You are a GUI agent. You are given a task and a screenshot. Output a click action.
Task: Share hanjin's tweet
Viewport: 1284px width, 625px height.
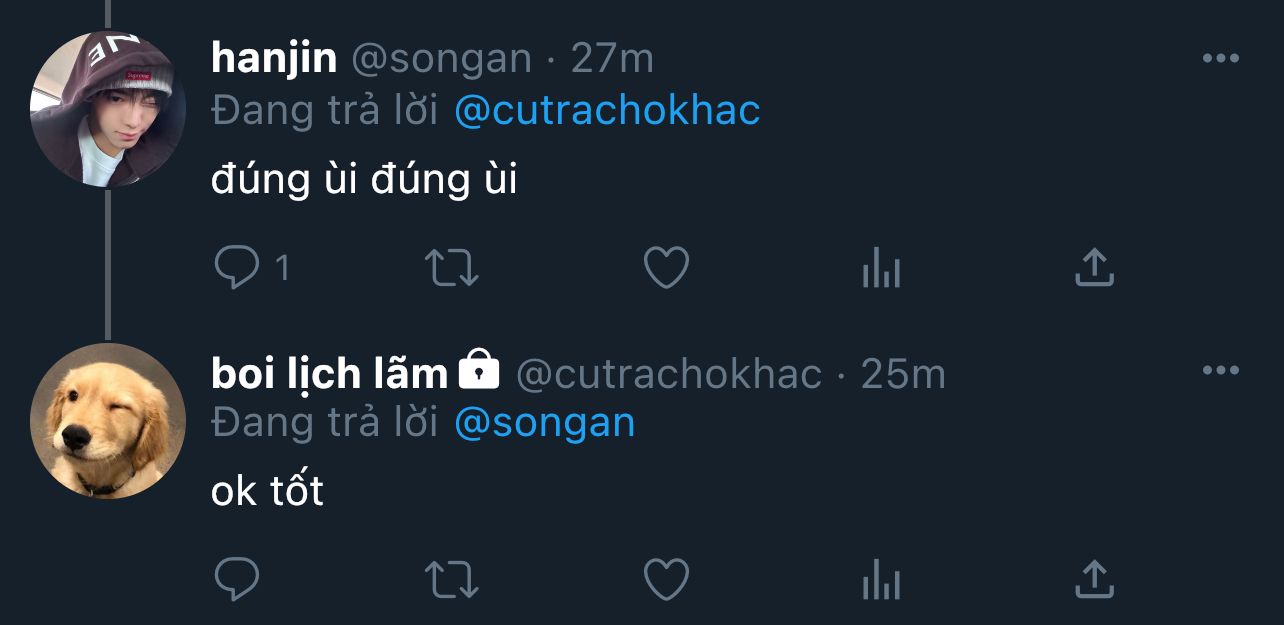tap(1094, 268)
